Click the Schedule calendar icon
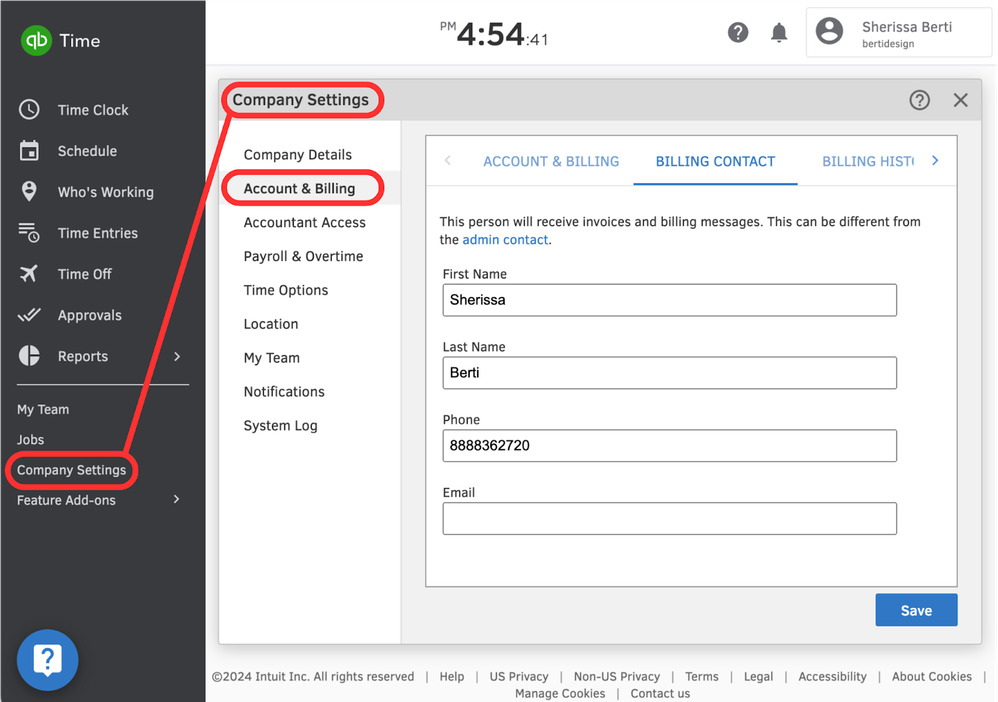Image resolution: width=998 pixels, height=702 pixels. (x=29, y=151)
